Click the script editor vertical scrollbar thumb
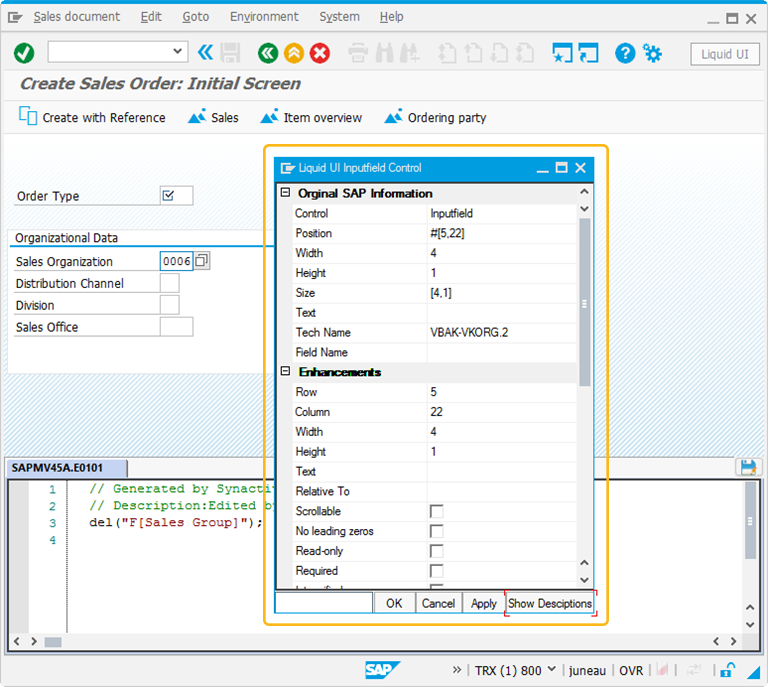The height and width of the screenshot is (687, 768). (750, 521)
